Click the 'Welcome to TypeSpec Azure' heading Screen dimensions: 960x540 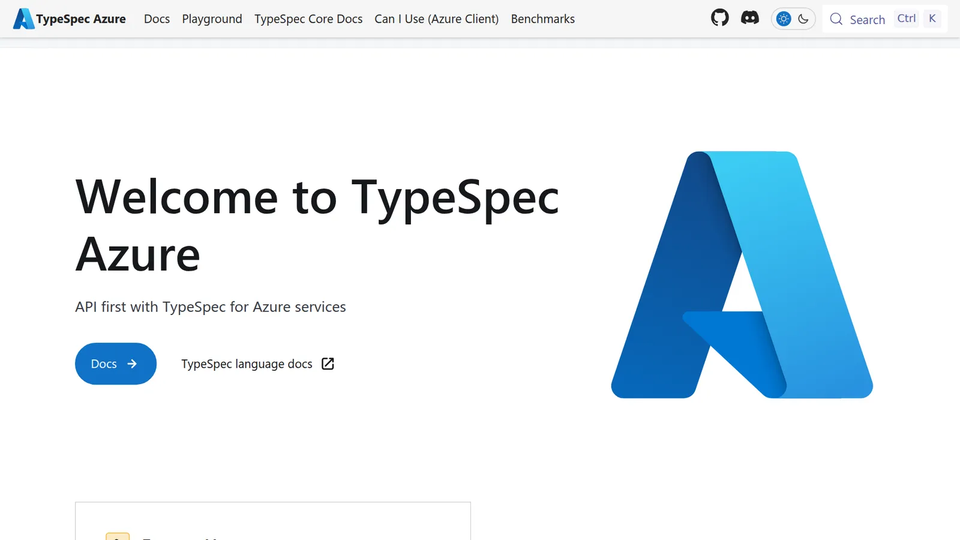point(317,225)
